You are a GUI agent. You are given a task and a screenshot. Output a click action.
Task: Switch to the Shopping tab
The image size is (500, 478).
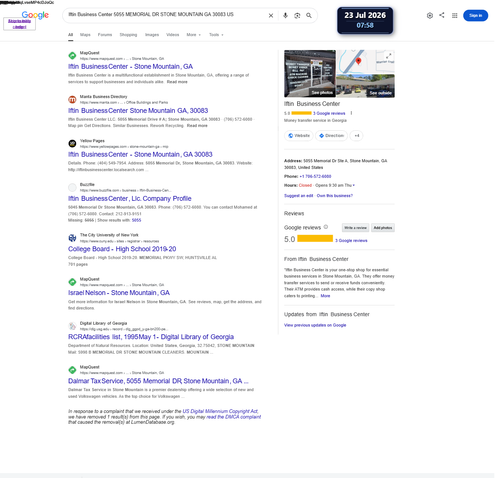pos(128,35)
